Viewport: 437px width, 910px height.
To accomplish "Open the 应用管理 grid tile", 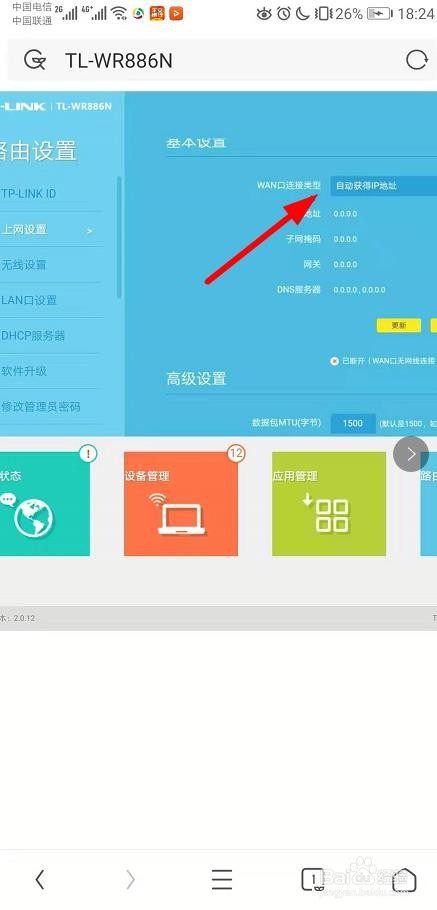I will coord(328,504).
